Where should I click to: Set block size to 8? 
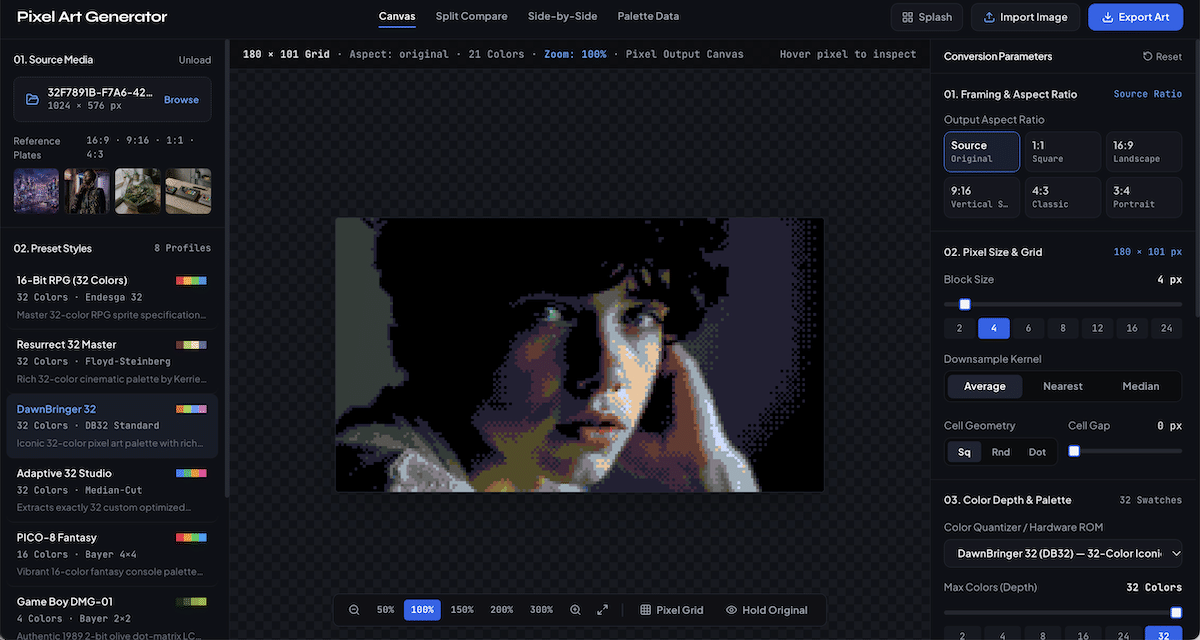click(1063, 328)
